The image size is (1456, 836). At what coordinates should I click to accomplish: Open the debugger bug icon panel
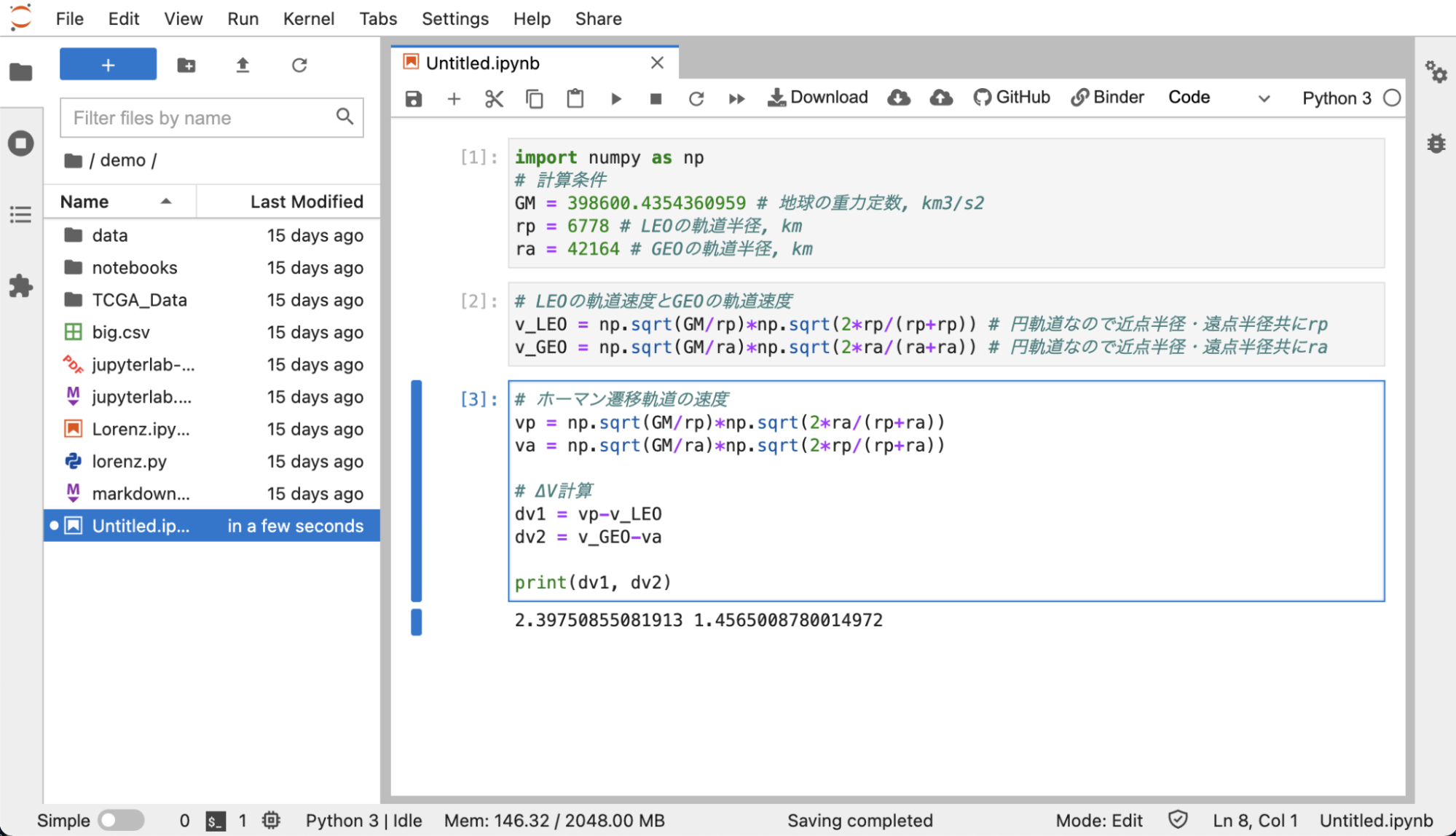click(x=1436, y=143)
